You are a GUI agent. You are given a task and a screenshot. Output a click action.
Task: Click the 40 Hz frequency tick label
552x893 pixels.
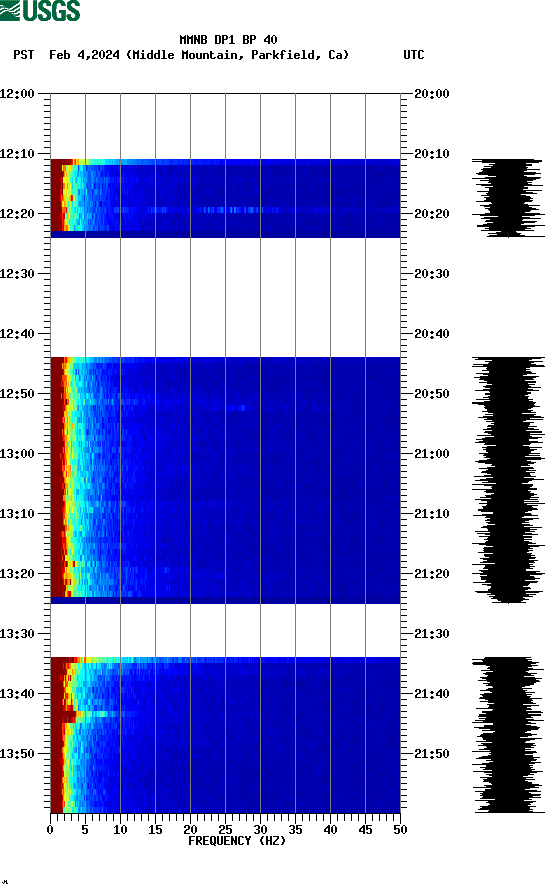pyautogui.click(x=330, y=830)
